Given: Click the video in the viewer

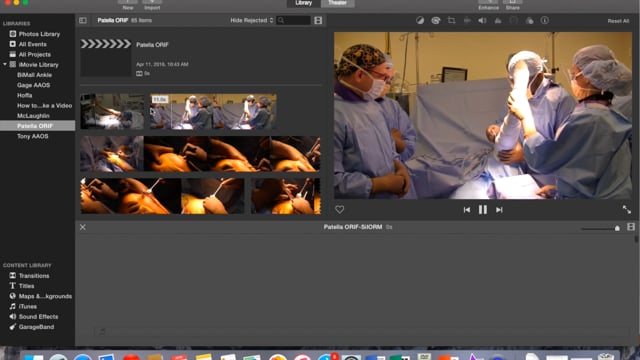Looking at the screenshot, I should pyautogui.click(x=483, y=116).
